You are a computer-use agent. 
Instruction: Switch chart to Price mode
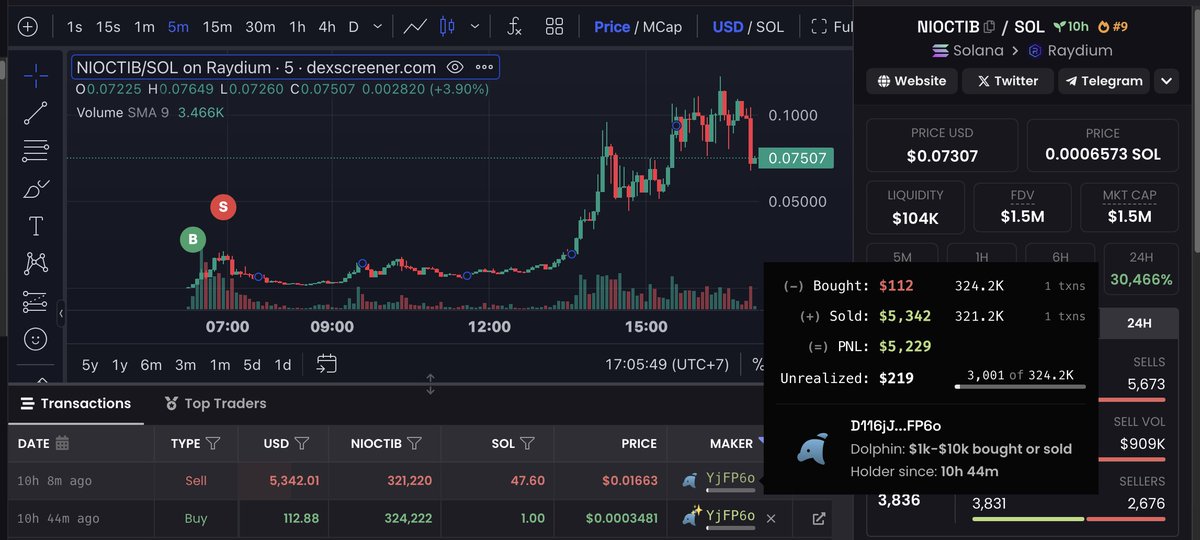pyautogui.click(x=612, y=27)
